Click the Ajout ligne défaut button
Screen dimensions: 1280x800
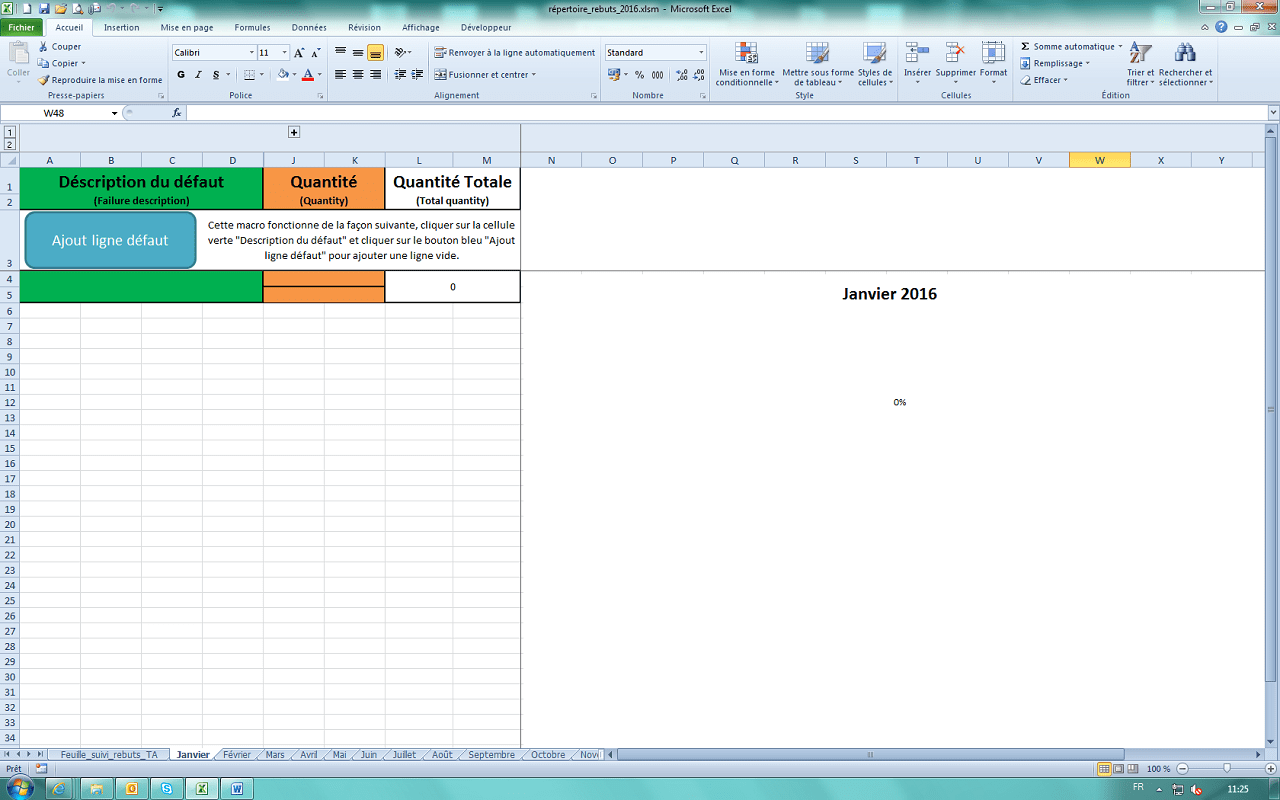110,240
